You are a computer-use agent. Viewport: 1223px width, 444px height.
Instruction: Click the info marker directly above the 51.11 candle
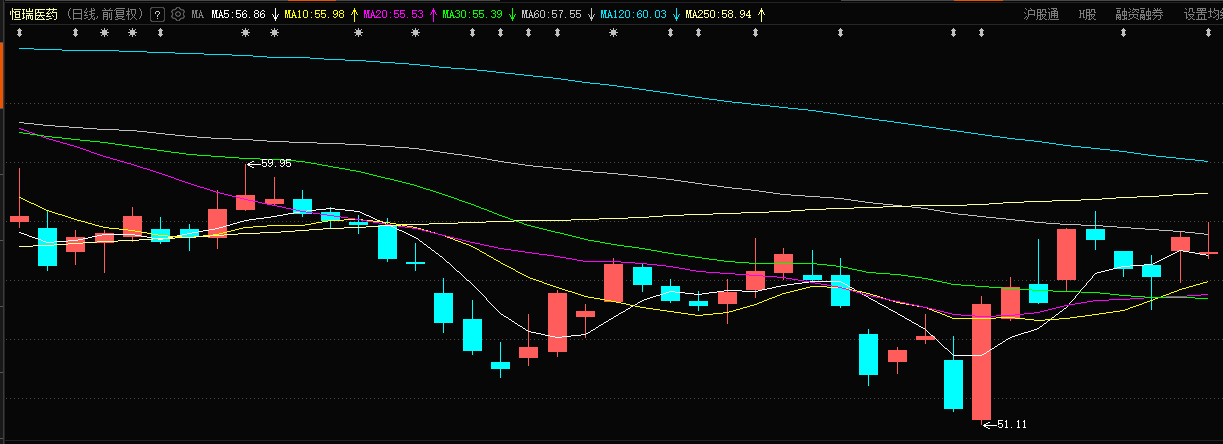(981, 33)
